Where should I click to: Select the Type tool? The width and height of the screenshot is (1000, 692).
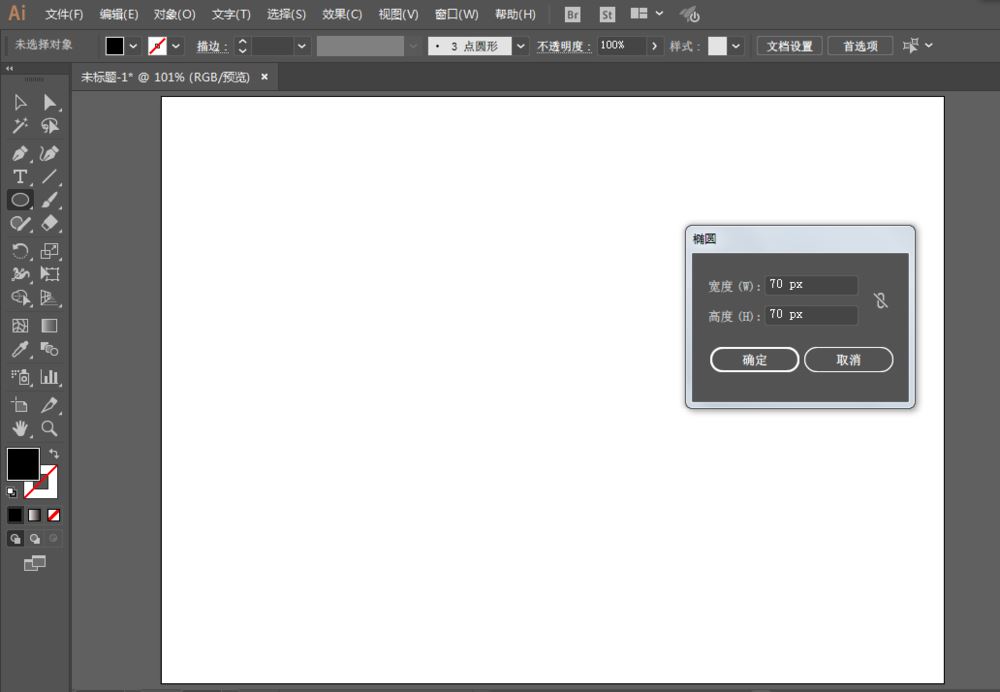point(18,176)
